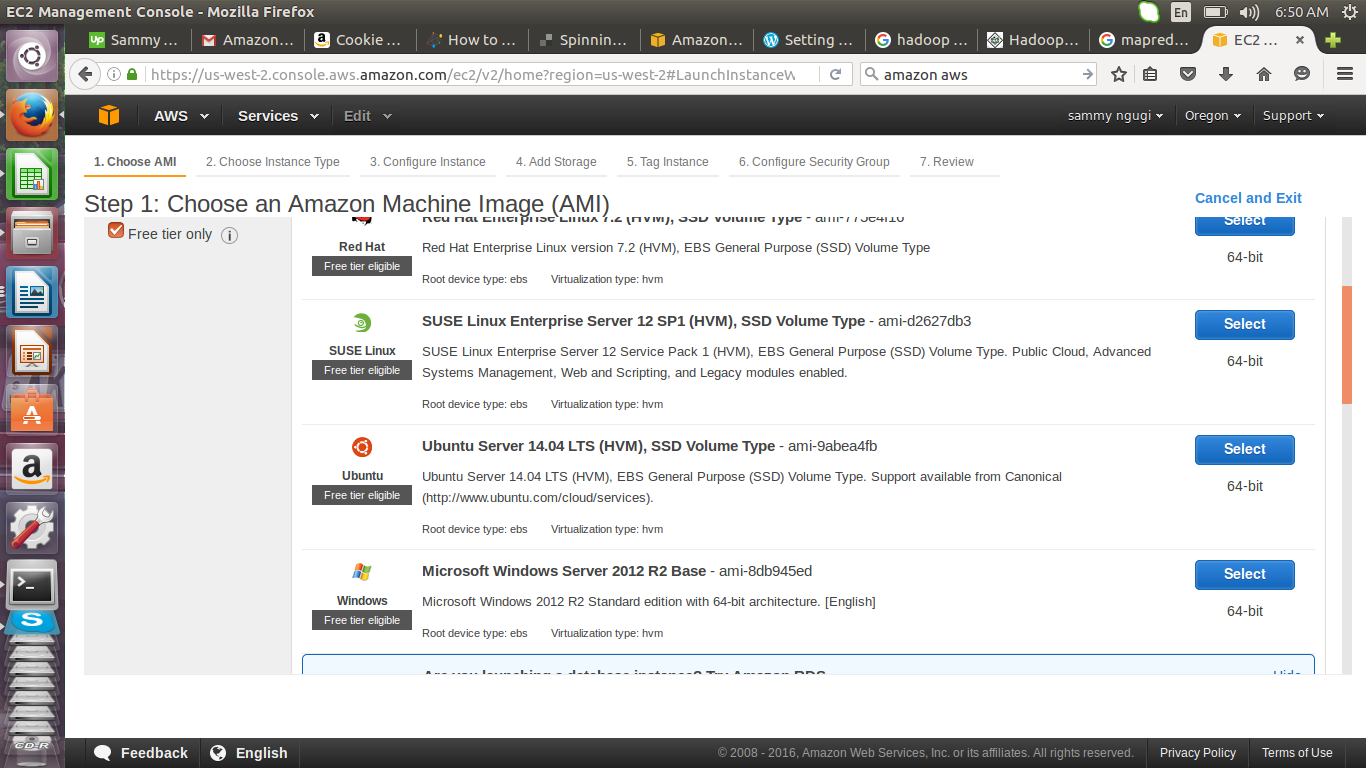Click the Free tier only info icon

point(229,236)
